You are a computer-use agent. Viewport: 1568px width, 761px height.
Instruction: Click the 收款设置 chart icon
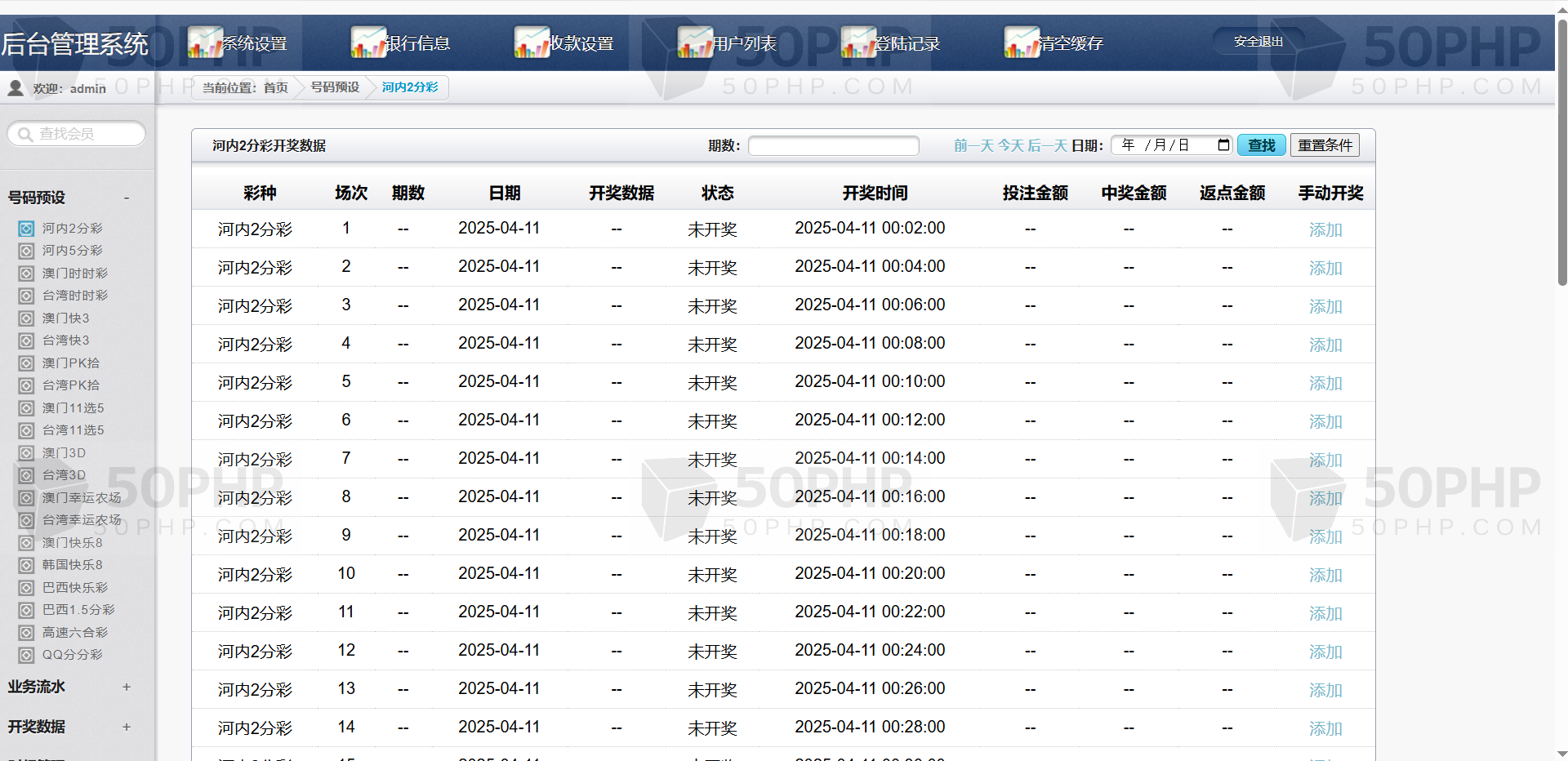tap(532, 42)
